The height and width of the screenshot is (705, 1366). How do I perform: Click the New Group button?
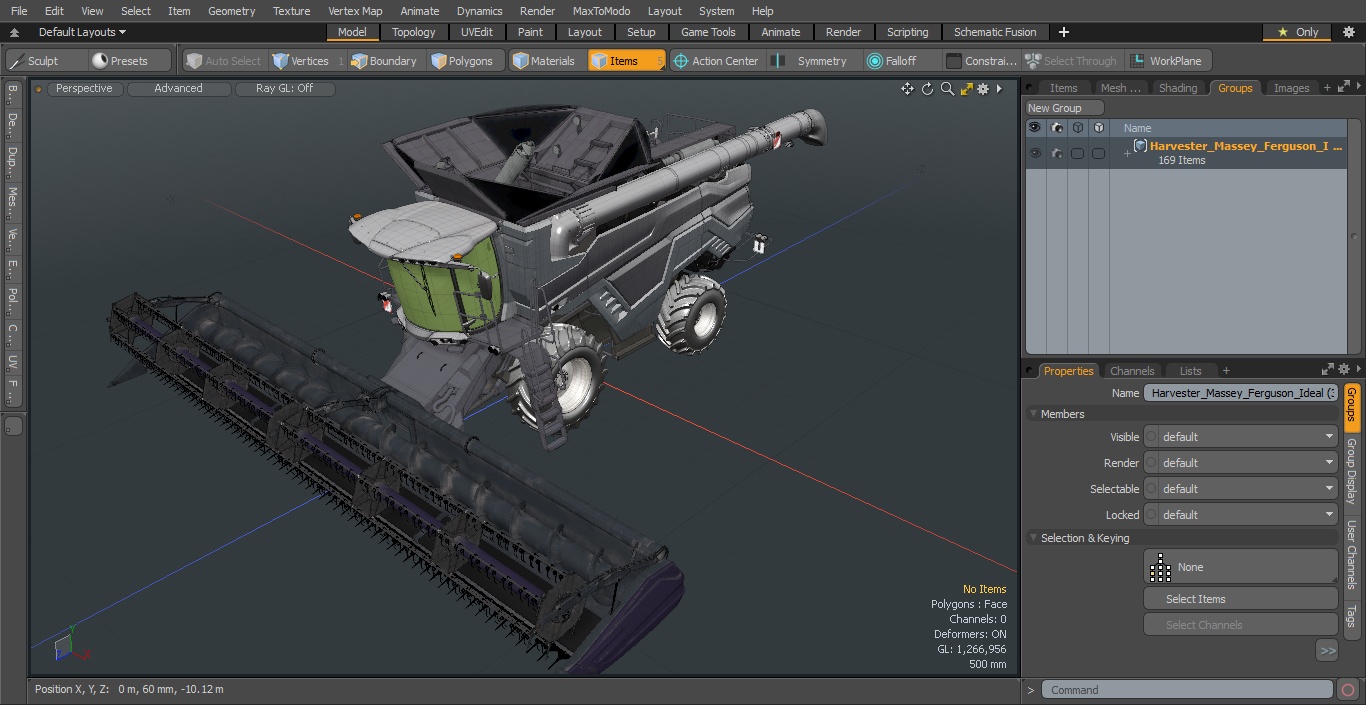[x=1064, y=108]
